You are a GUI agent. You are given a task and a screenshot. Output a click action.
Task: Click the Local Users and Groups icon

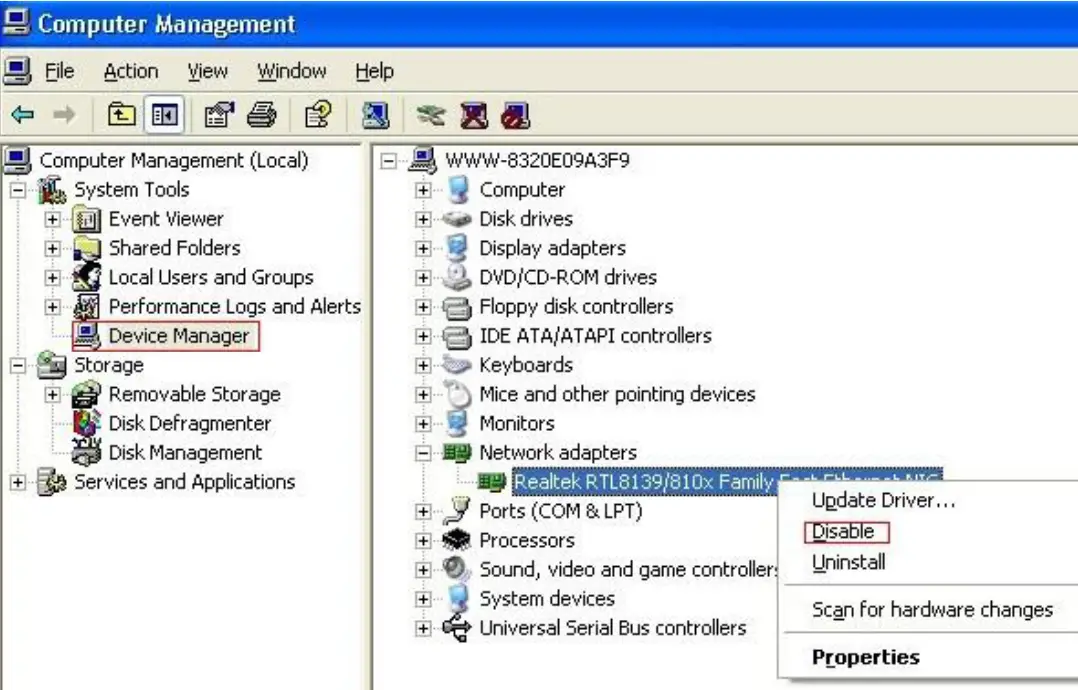click(87, 277)
